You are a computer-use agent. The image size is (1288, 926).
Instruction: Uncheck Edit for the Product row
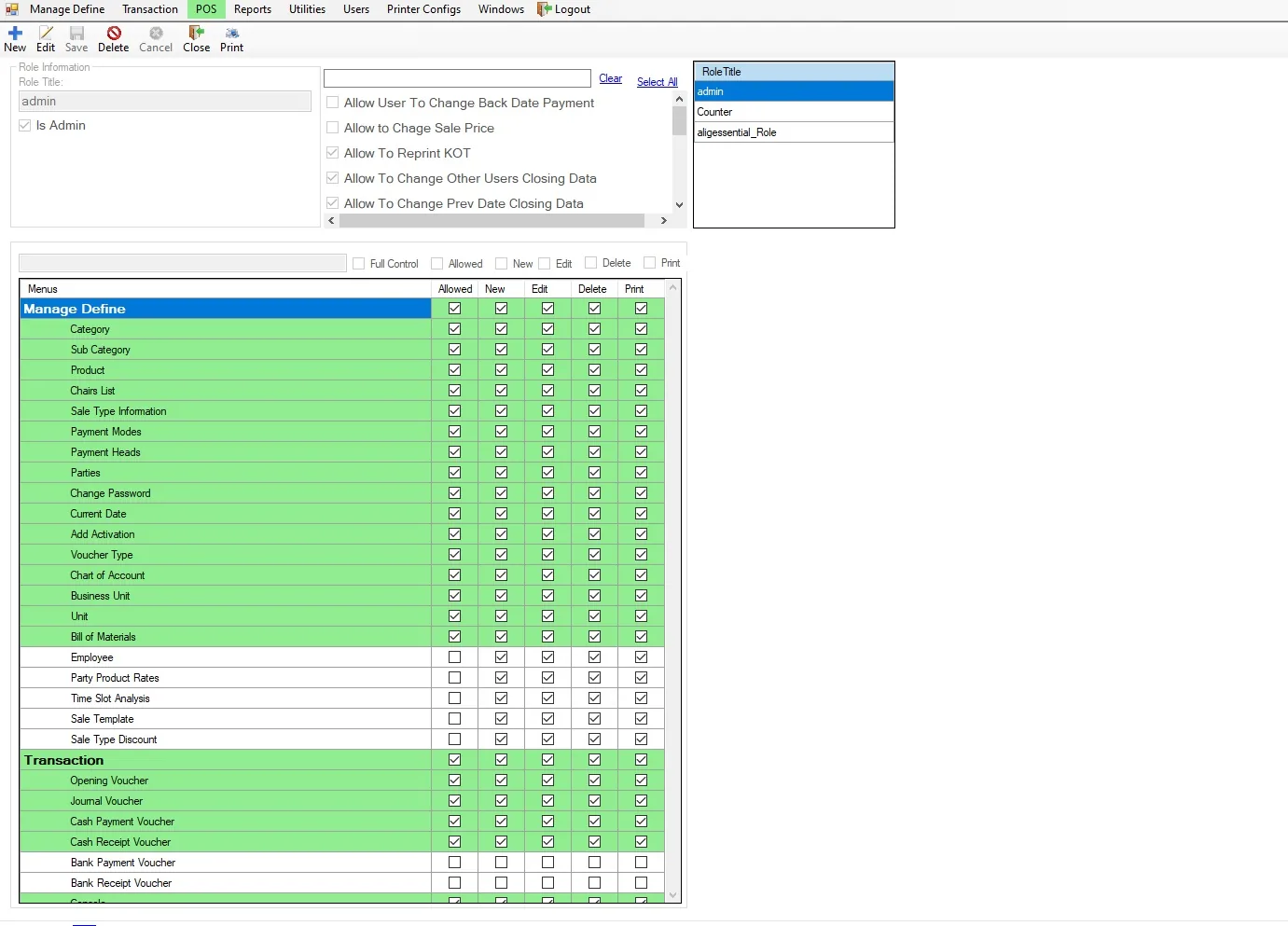[x=547, y=370]
